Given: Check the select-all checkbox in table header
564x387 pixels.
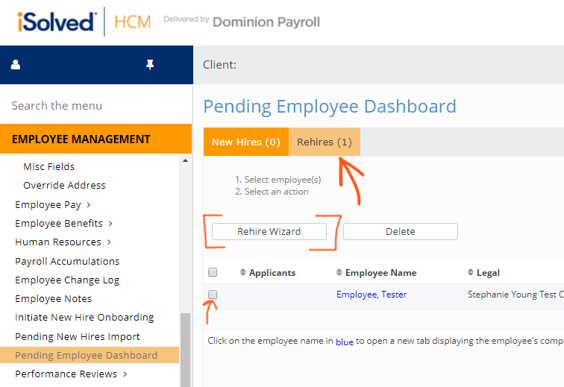Looking at the screenshot, I should coord(213,272).
